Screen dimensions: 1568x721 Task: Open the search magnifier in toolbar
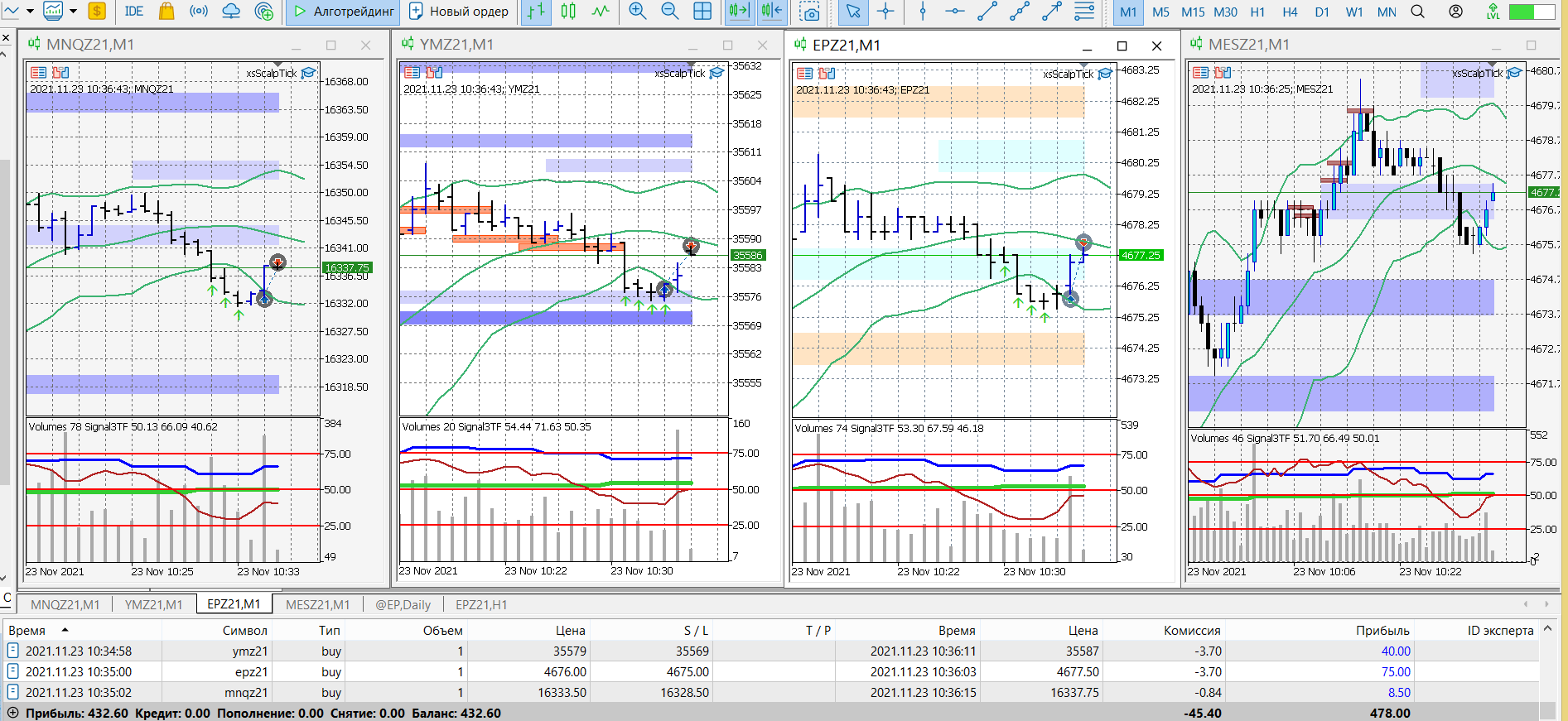[1418, 12]
